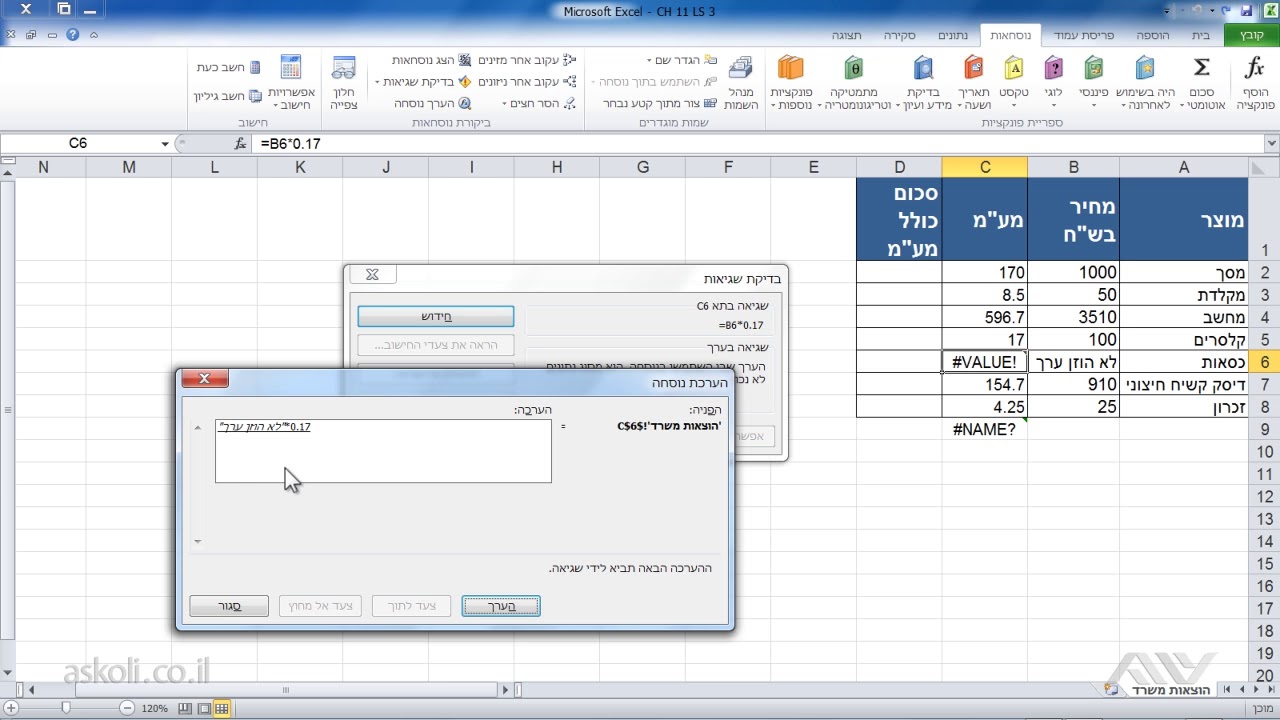Viewport: 1280px width, 720px height.
Task: Click the row 7 header
Action: coord(1264,385)
